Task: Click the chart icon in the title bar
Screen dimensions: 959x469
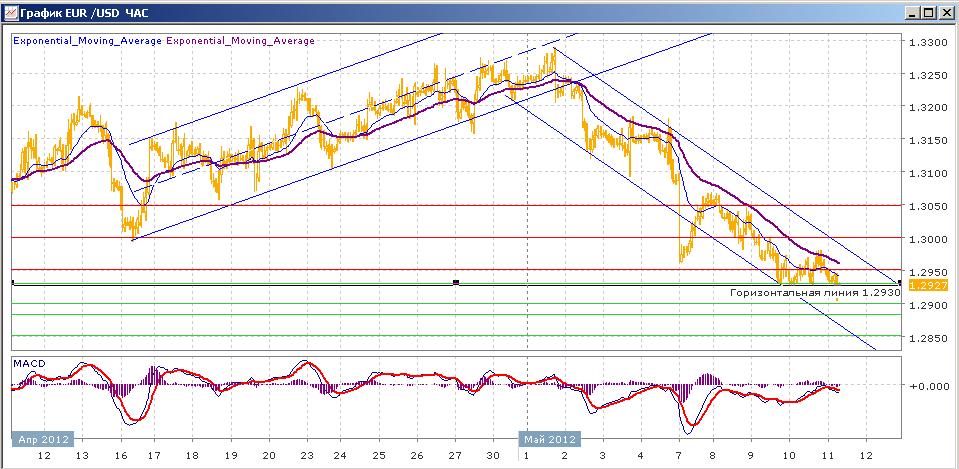Action: (x=10, y=12)
